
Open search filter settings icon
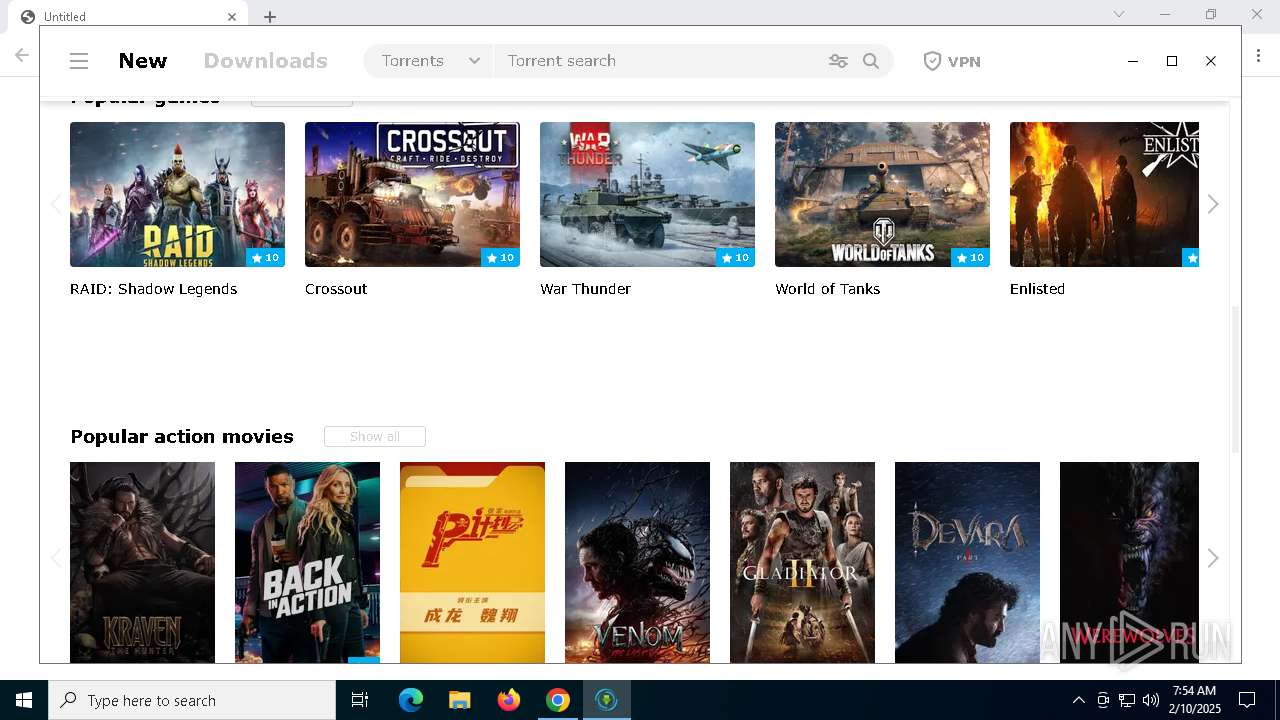(x=838, y=61)
